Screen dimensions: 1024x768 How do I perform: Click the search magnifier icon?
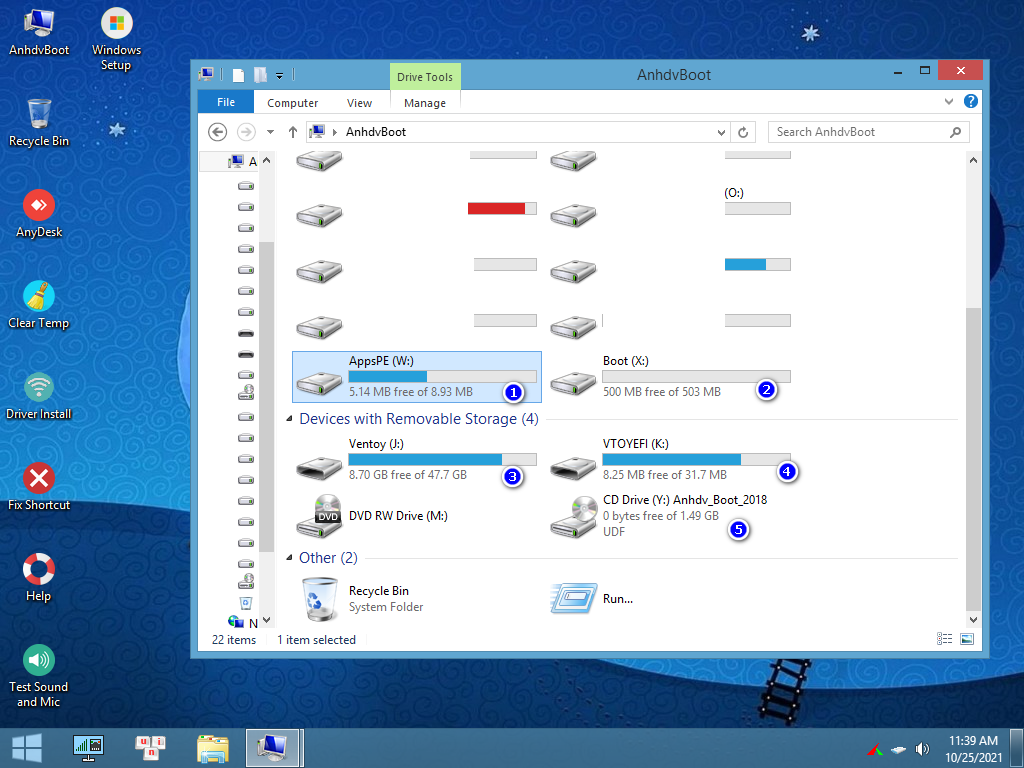coord(955,132)
